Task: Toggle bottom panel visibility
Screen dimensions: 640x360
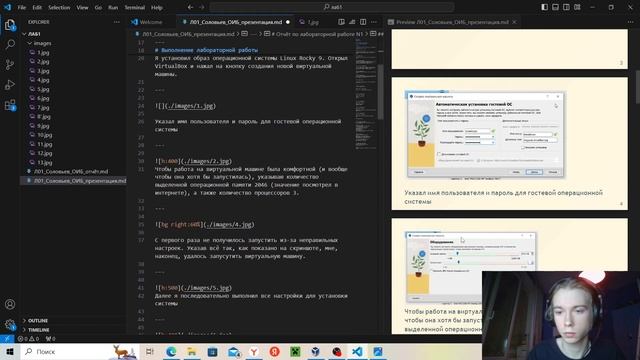Action: [x=556, y=7]
